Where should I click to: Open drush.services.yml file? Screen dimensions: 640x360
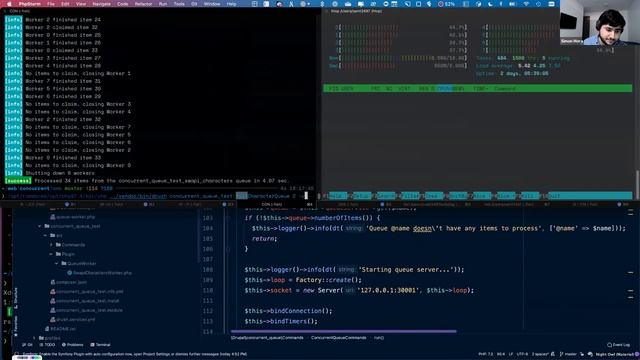pos(73,320)
